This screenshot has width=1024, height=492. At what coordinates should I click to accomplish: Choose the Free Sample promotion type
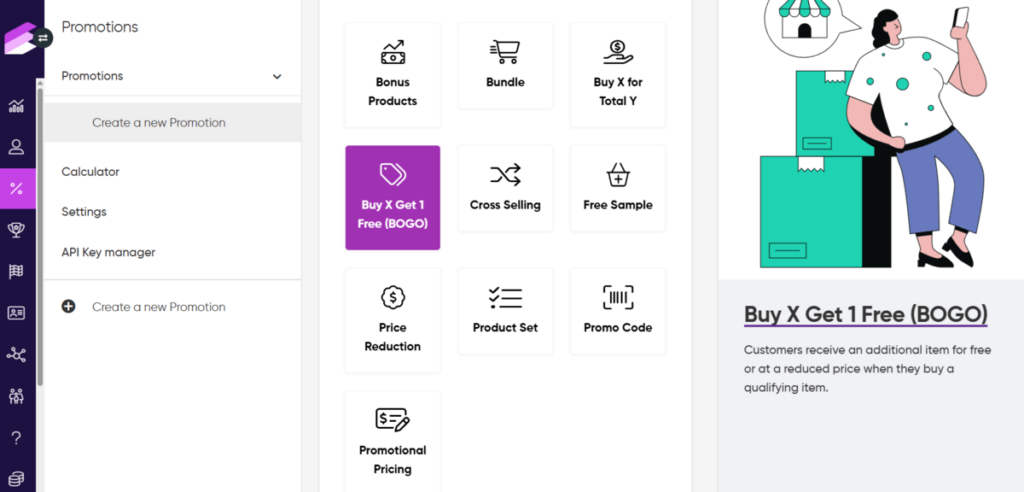tap(617, 188)
